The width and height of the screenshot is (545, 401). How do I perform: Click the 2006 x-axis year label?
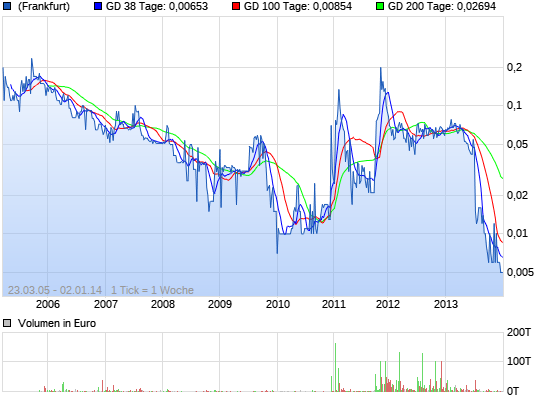click(48, 304)
